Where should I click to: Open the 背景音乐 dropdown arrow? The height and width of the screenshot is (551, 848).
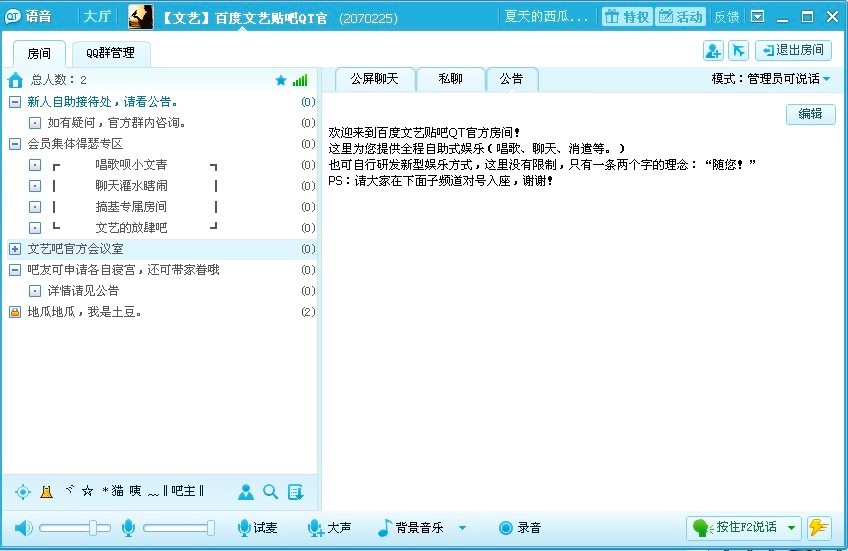click(x=462, y=528)
